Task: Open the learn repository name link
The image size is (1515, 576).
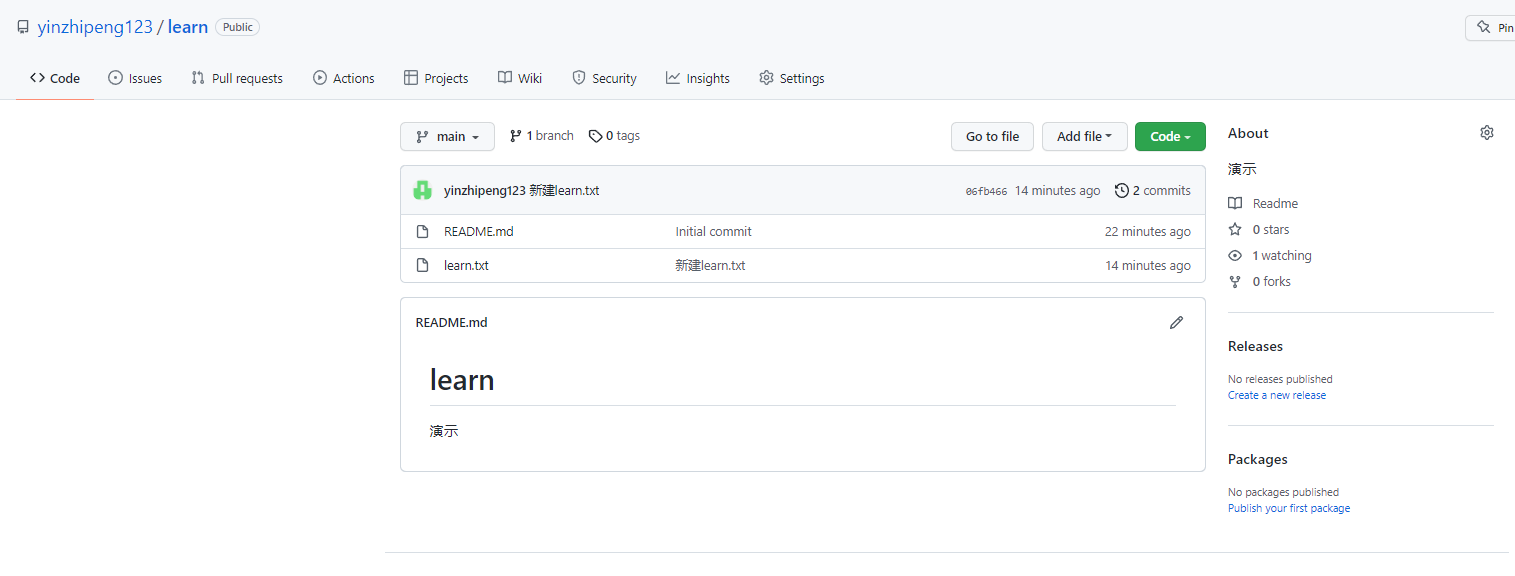Action: [188, 27]
